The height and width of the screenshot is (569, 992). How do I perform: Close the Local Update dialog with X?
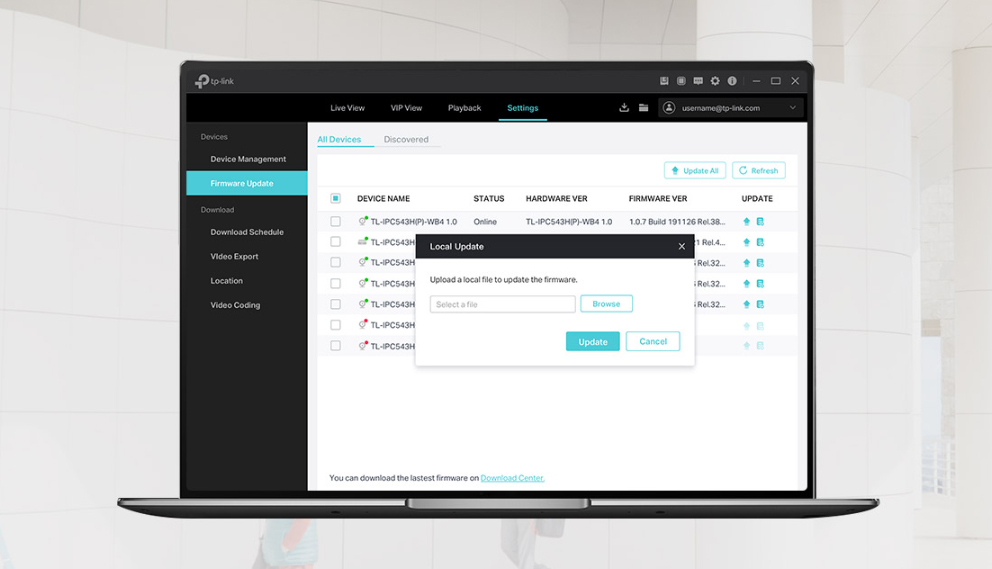click(x=681, y=246)
